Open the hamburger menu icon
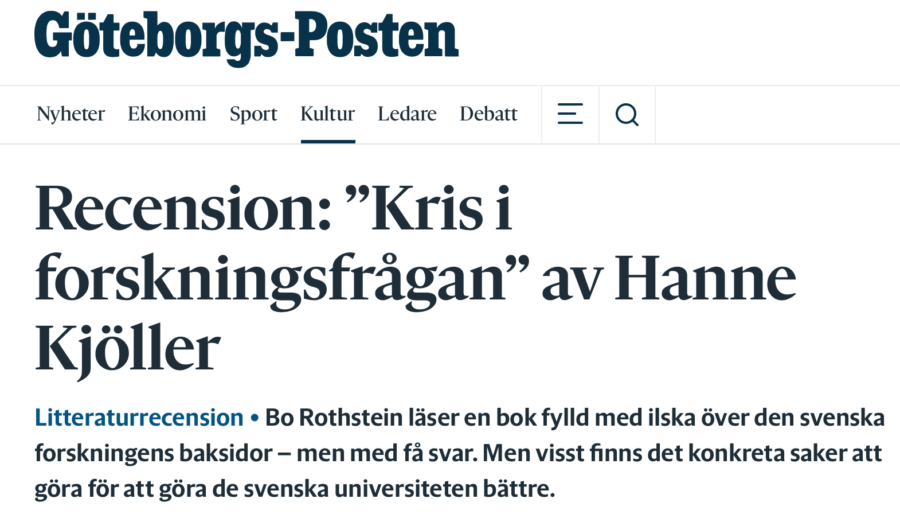The height and width of the screenshot is (522, 900). pos(570,114)
